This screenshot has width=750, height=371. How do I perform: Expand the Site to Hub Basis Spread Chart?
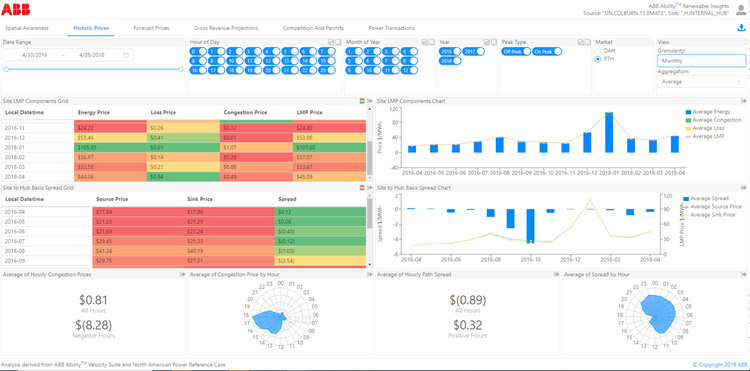pyautogui.click(x=744, y=188)
